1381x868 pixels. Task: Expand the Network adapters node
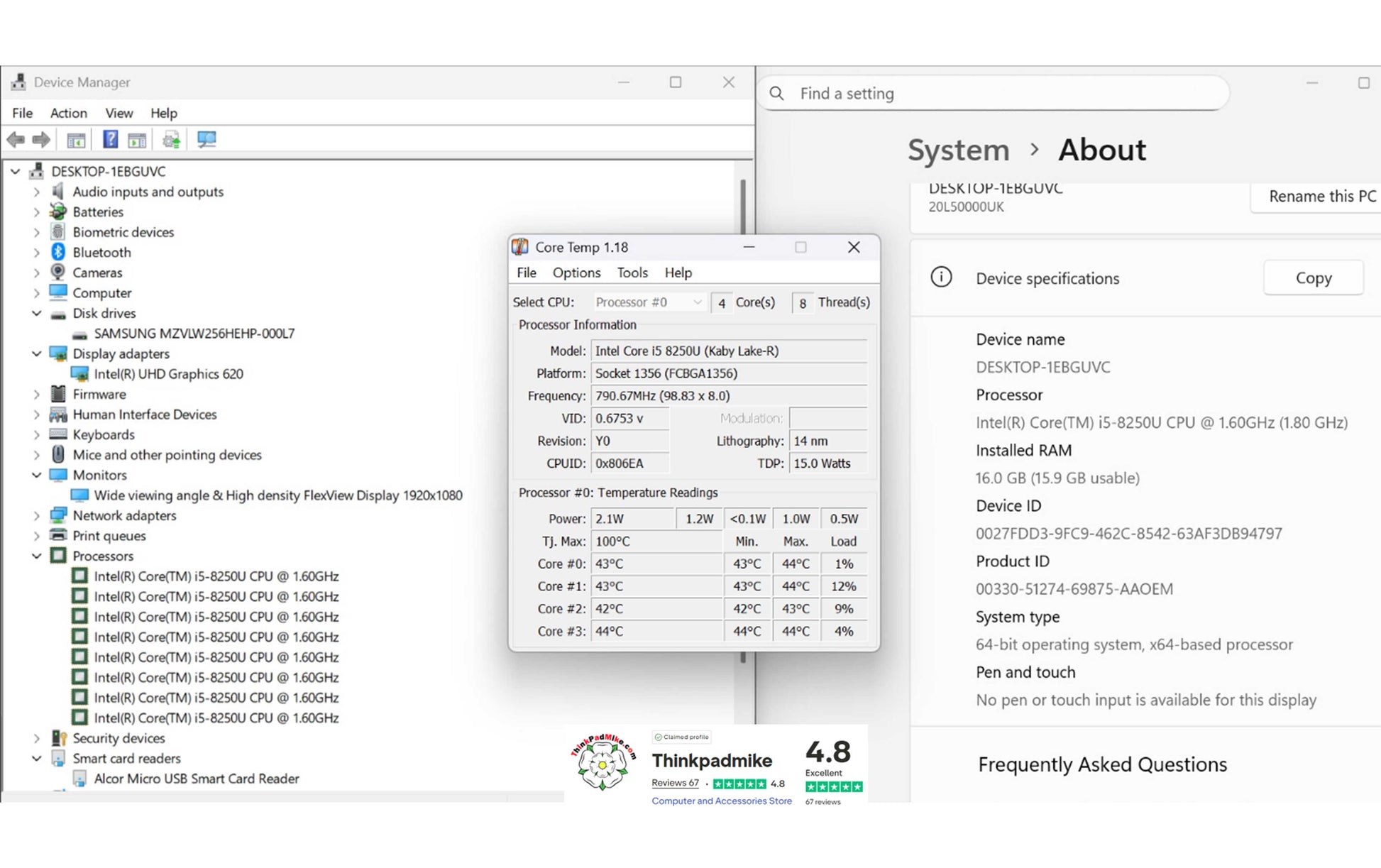tap(37, 515)
